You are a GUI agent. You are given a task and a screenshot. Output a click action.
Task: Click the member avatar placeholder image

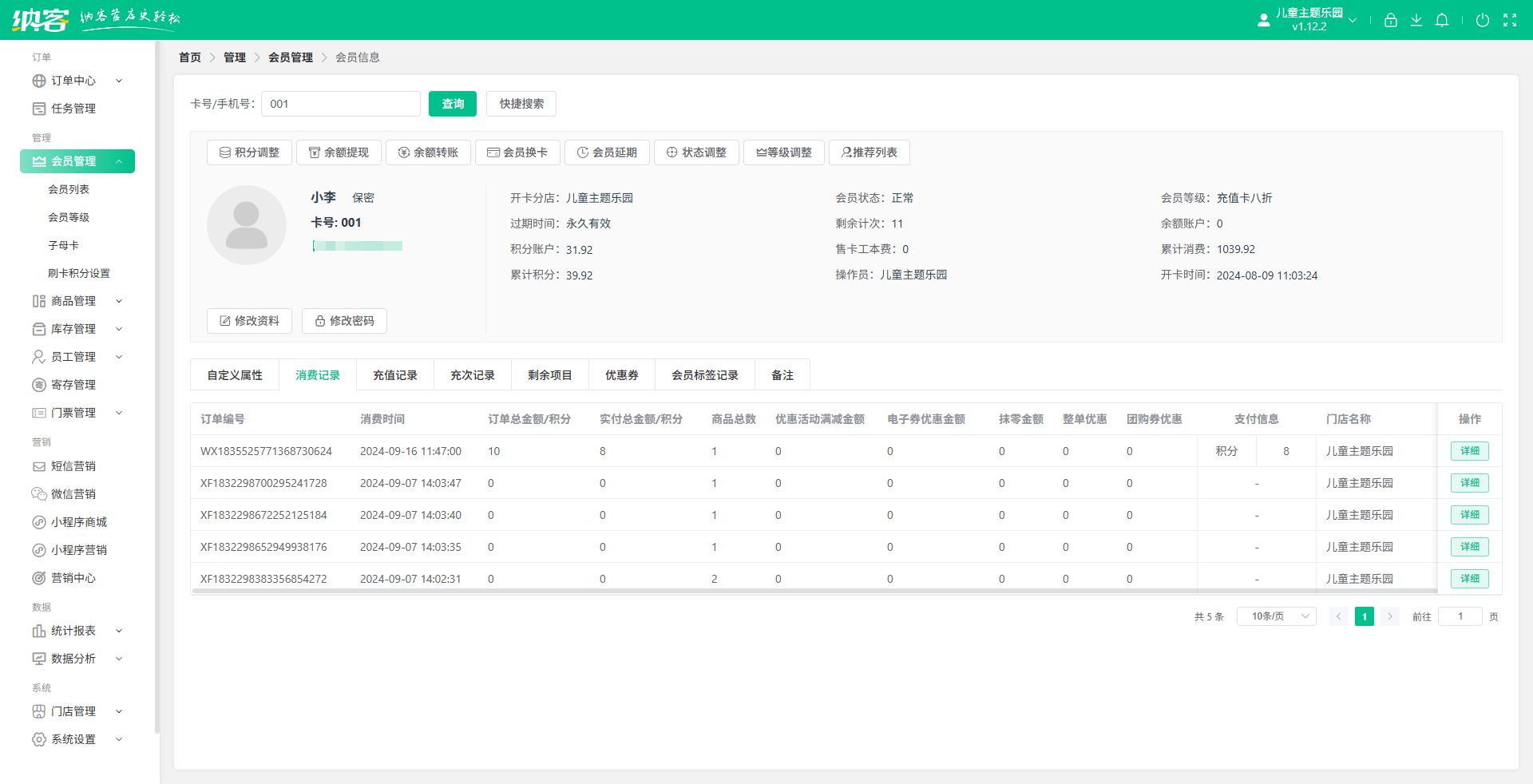[246, 225]
